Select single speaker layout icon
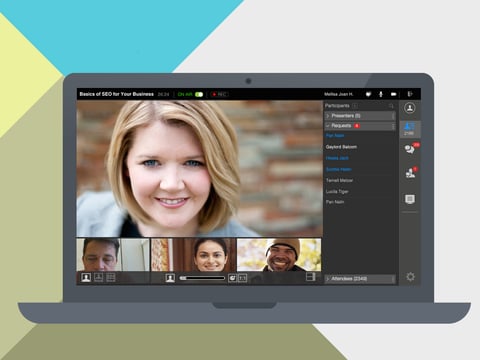Image resolution: width=480 pixels, height=360 pixels. 86,277
